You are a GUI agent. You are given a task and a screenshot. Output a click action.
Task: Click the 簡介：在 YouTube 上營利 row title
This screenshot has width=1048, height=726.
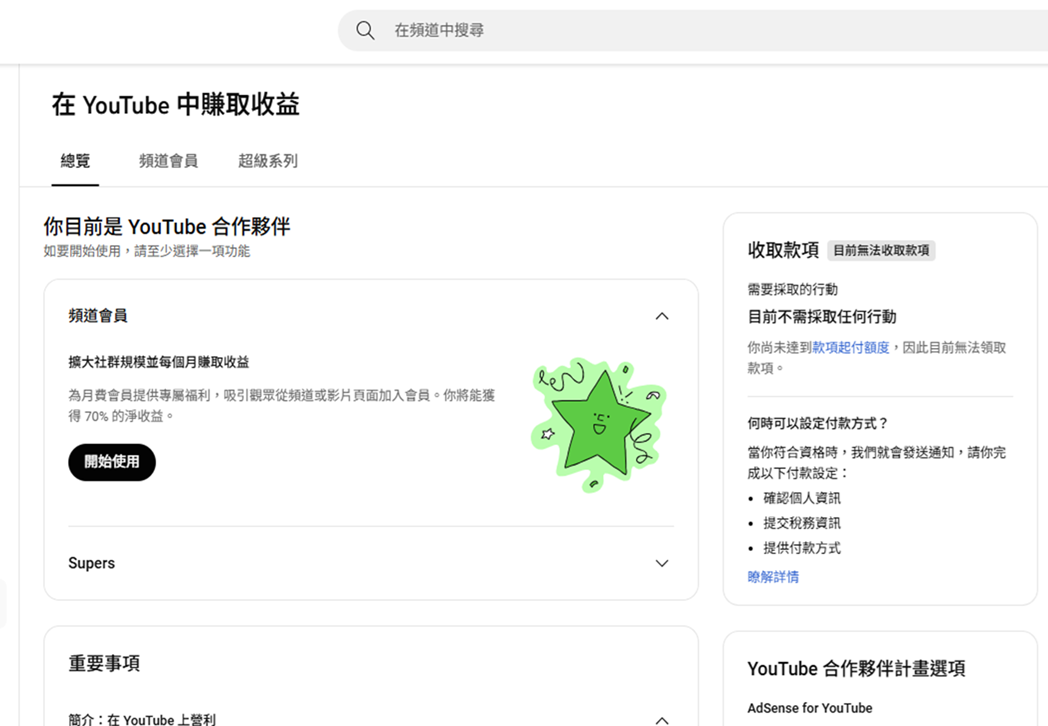click(142, 719)
